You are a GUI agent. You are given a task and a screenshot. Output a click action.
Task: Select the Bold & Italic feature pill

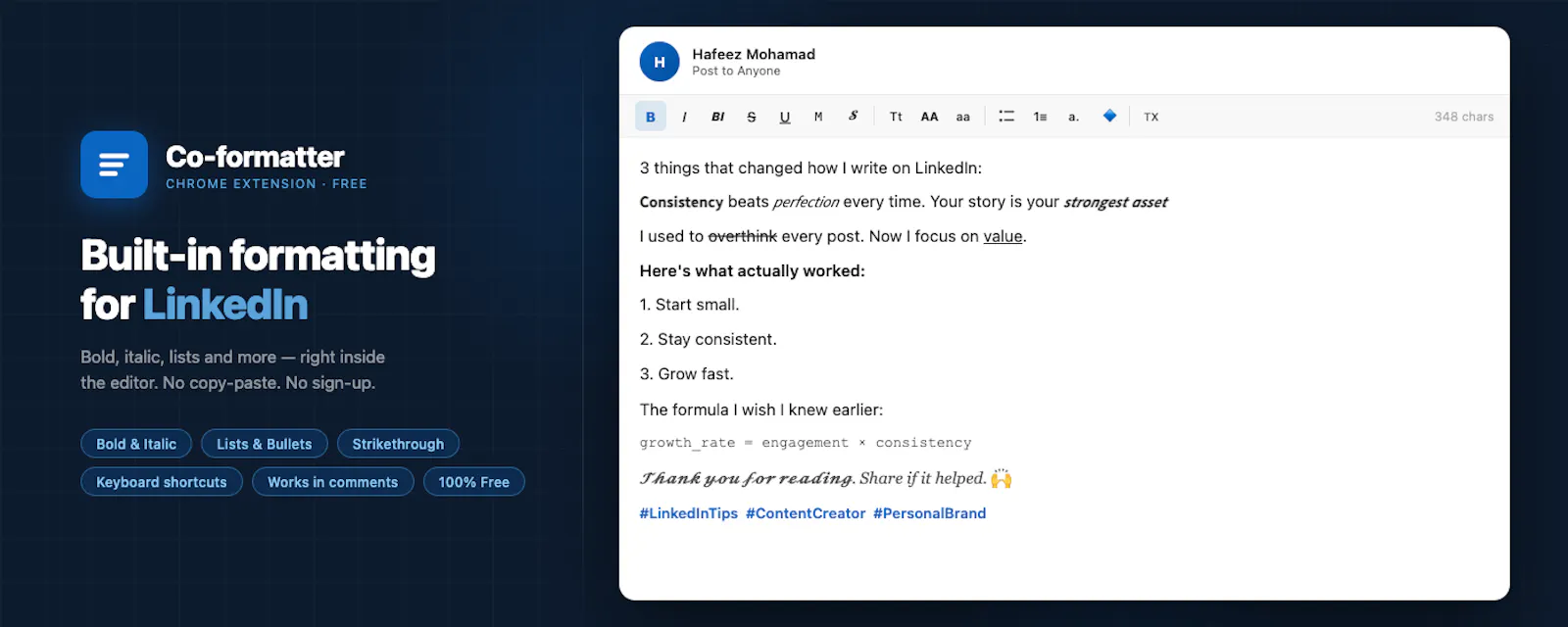(x=136, y=444)
